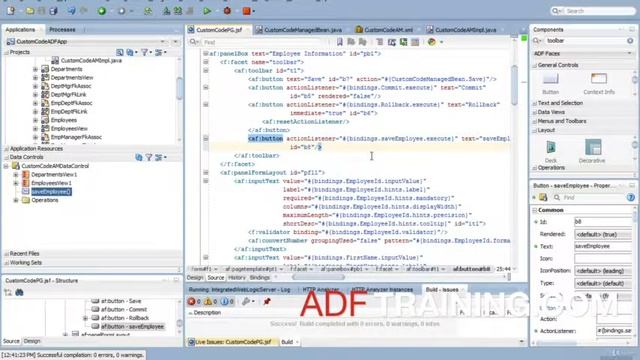Select EmployeesView in Projects tree

tap(69, 129)
